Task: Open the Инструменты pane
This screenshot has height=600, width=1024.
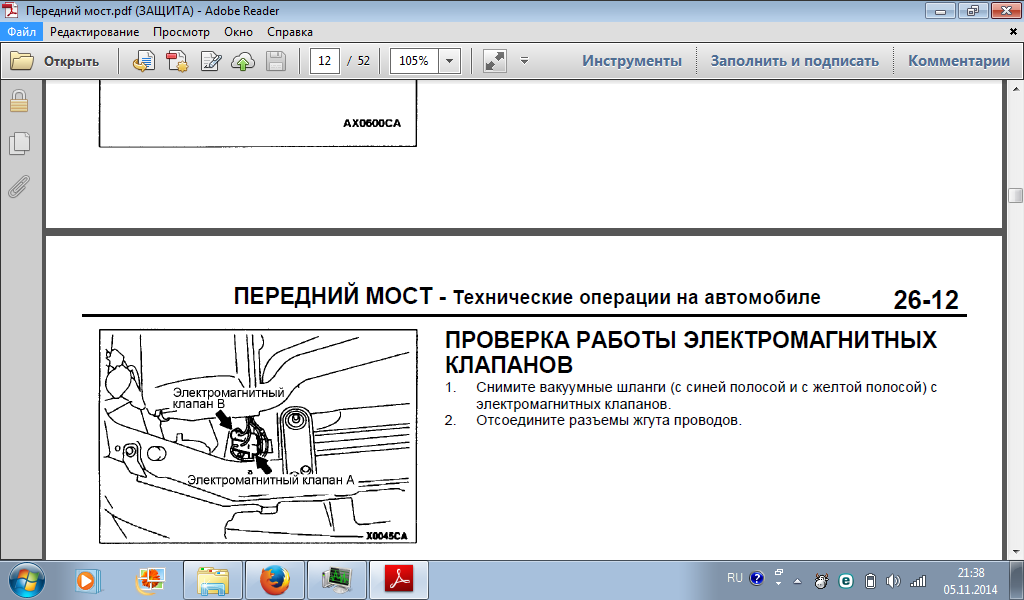Action: (x=632, y=61)
